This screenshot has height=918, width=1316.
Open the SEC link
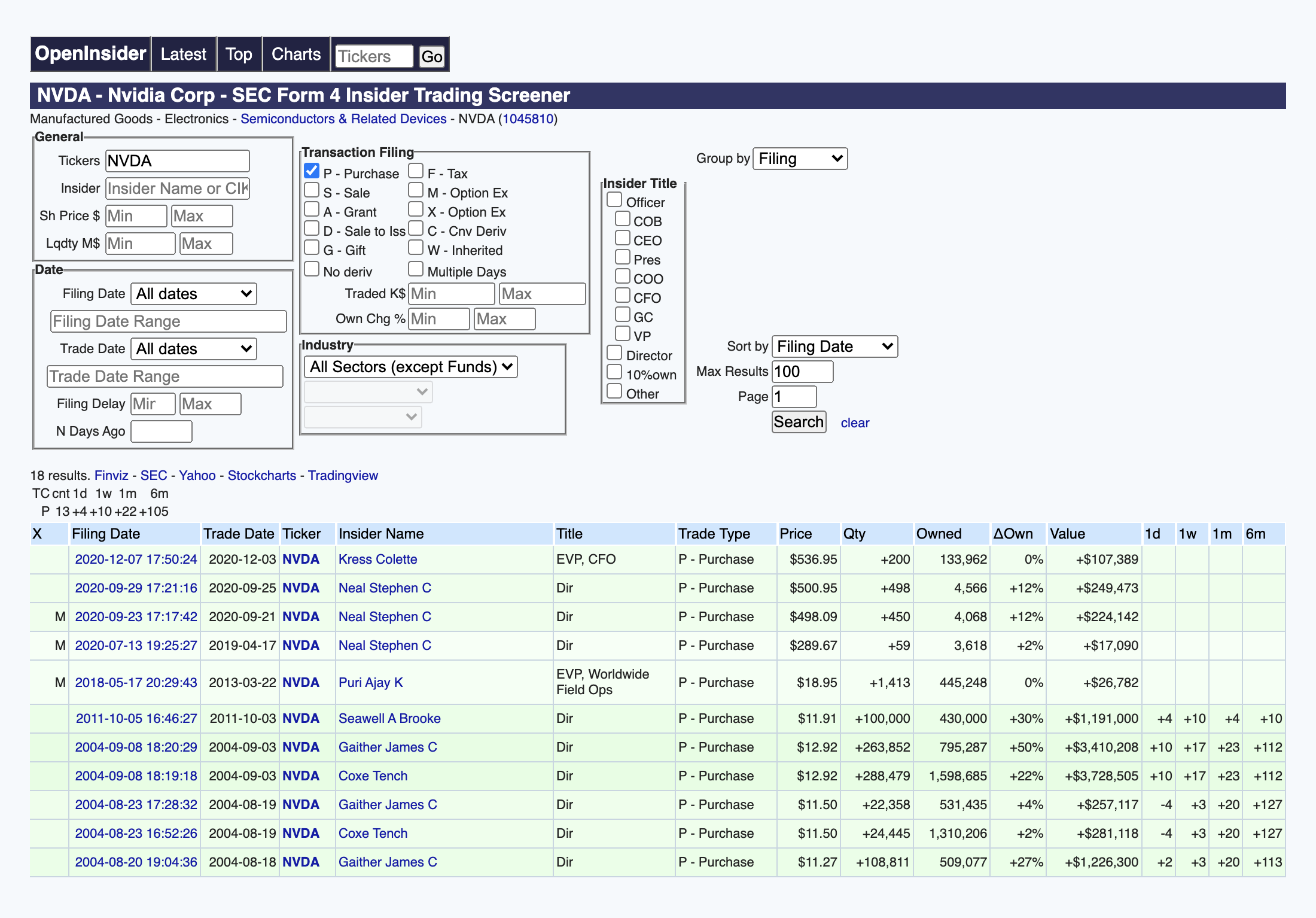point(154,476)
